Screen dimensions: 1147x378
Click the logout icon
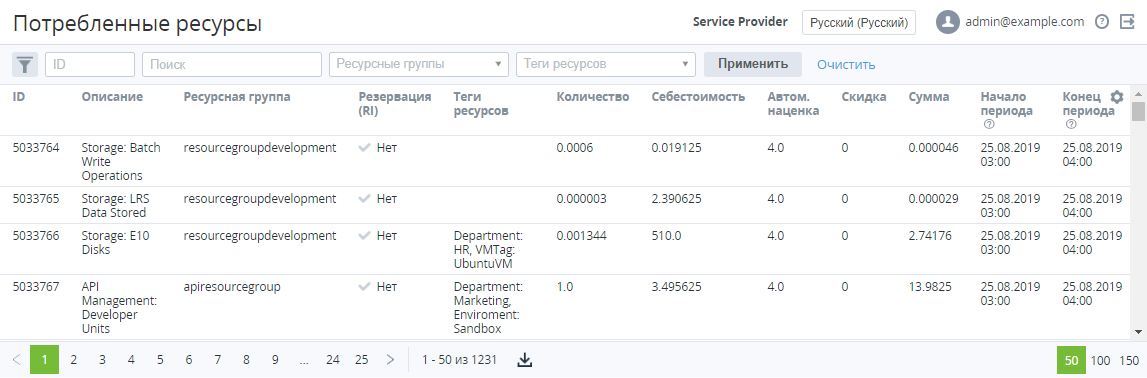1127,22
